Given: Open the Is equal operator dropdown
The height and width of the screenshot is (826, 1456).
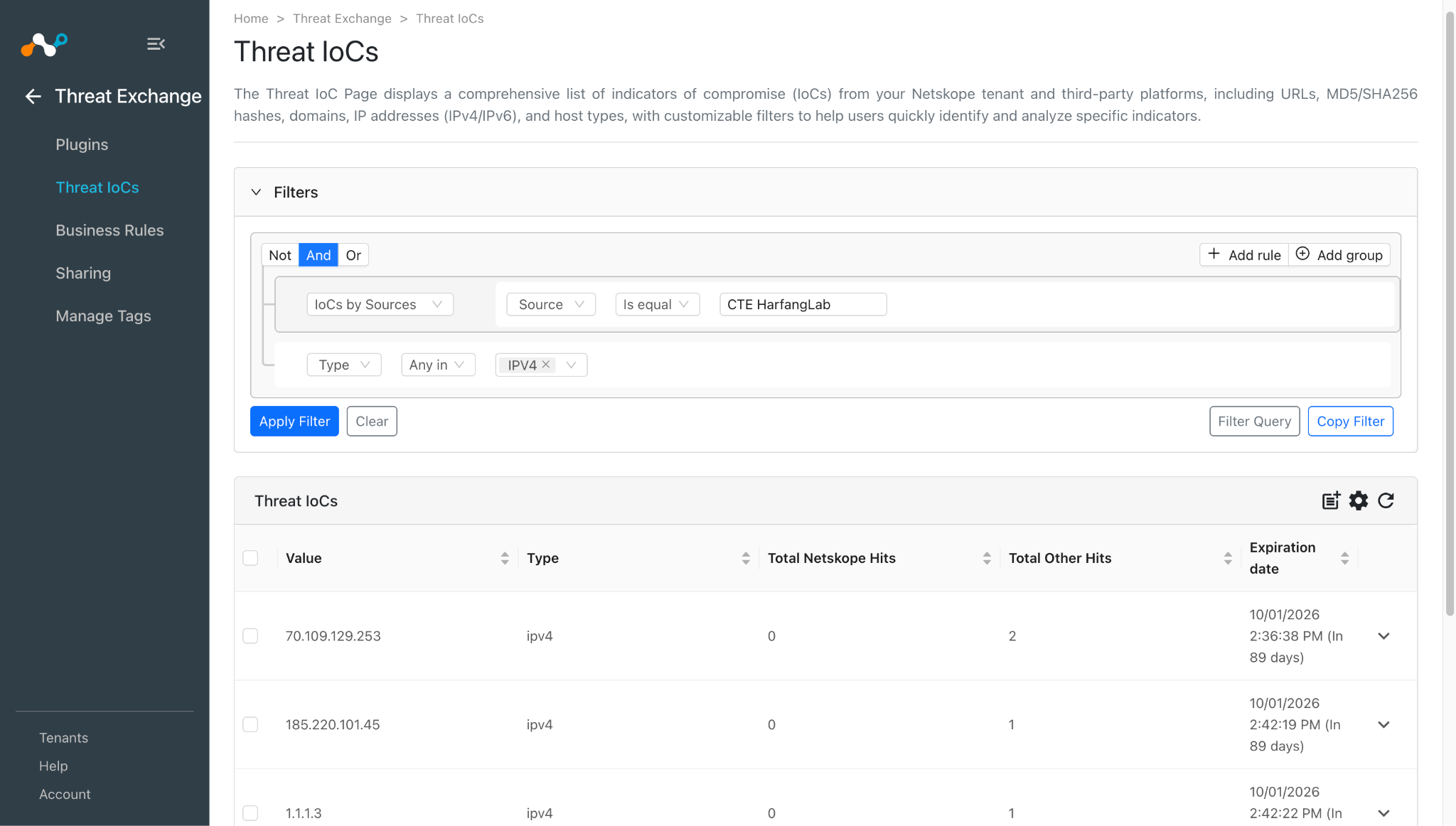Looking at the screenshot, I should [658, 304].
